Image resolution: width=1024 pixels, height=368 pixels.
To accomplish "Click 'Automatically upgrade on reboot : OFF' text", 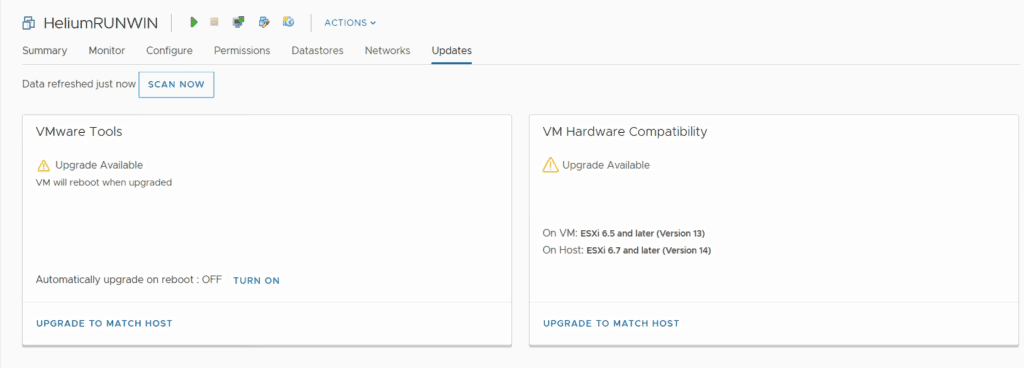I will tap(129, 279).
